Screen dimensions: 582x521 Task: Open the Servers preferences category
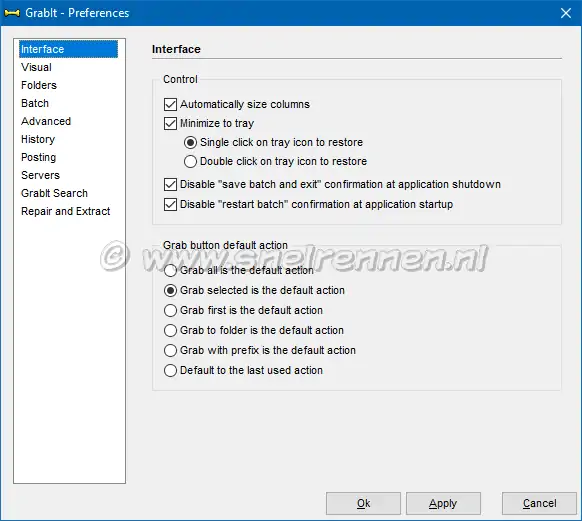point(40,175)
